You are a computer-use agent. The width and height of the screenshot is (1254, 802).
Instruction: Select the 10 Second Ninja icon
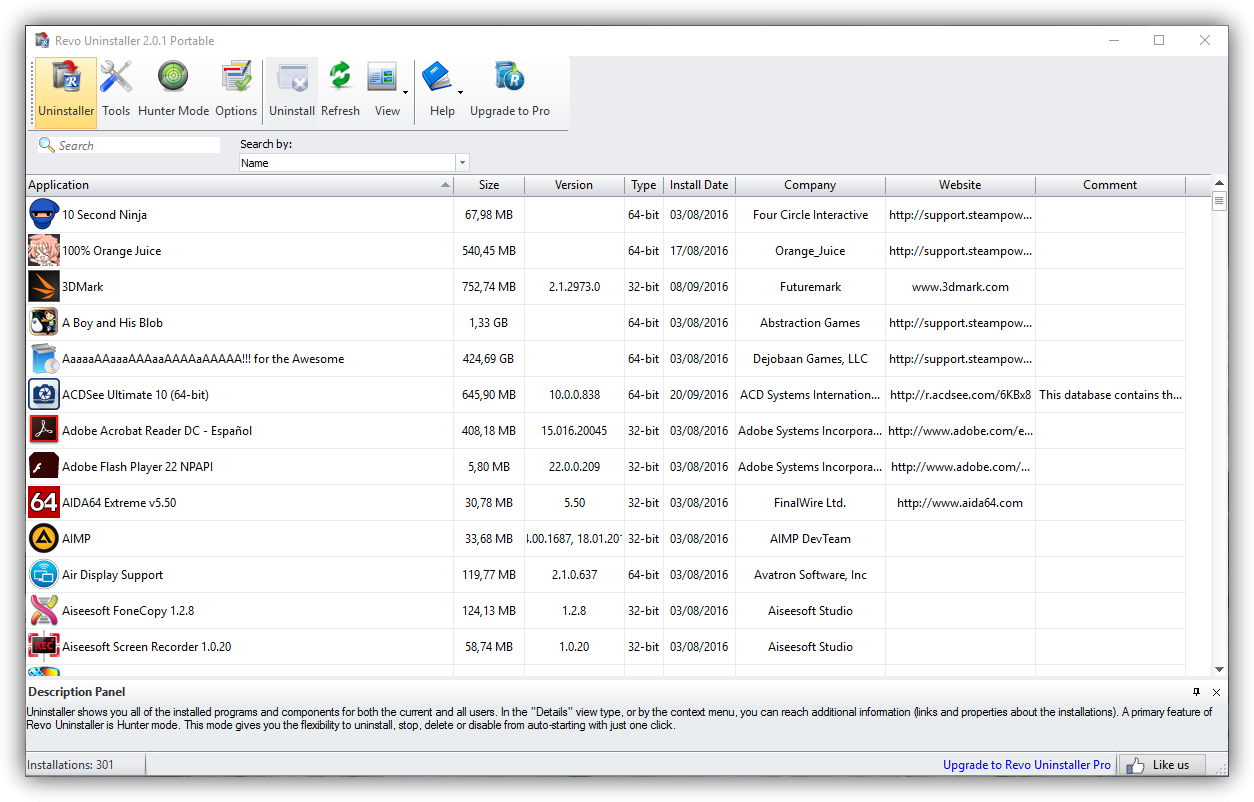point(44,215)
